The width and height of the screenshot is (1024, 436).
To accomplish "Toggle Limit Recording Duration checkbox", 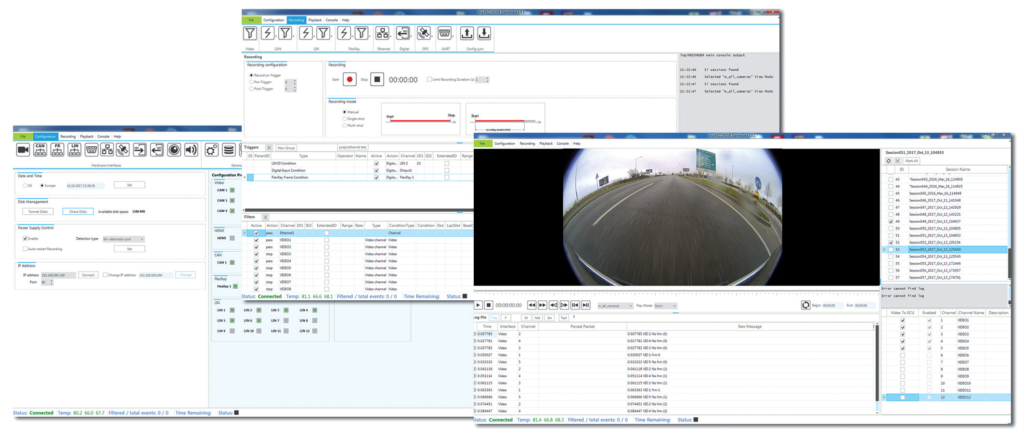I will tap(428, 80).
